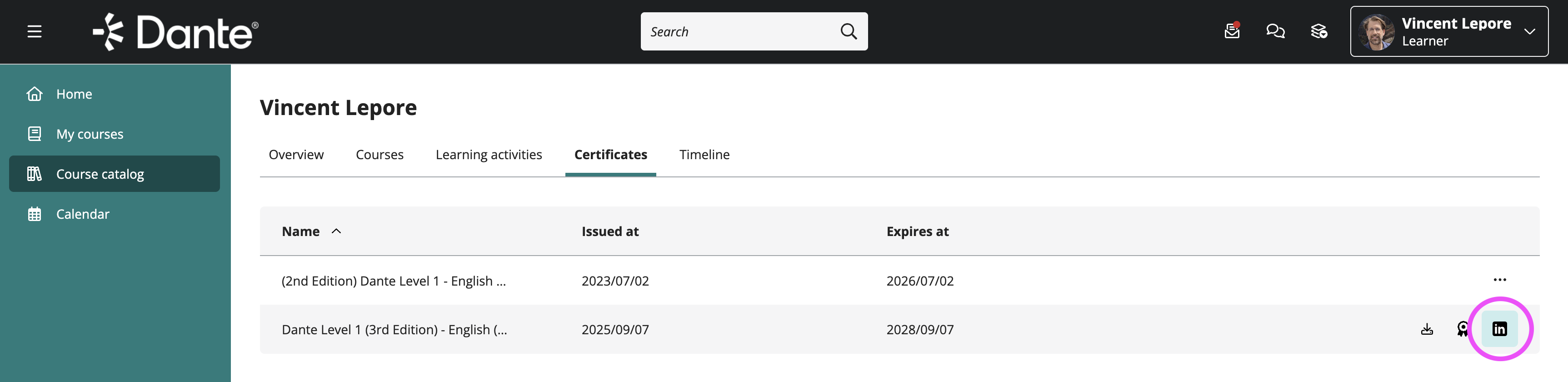Open more options for 2nd Edition certificate
Screen dimensions: 1568x382
pyautogui.click(x=1499, y=280)
